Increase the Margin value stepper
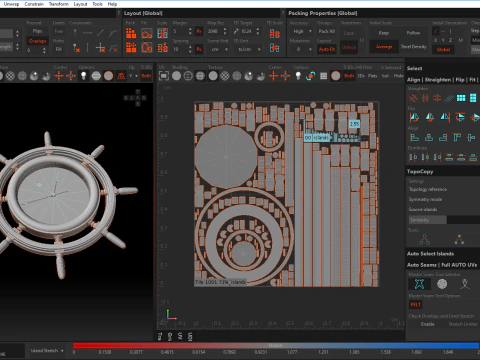The image size is (480, 360). [x=190, y=29]
